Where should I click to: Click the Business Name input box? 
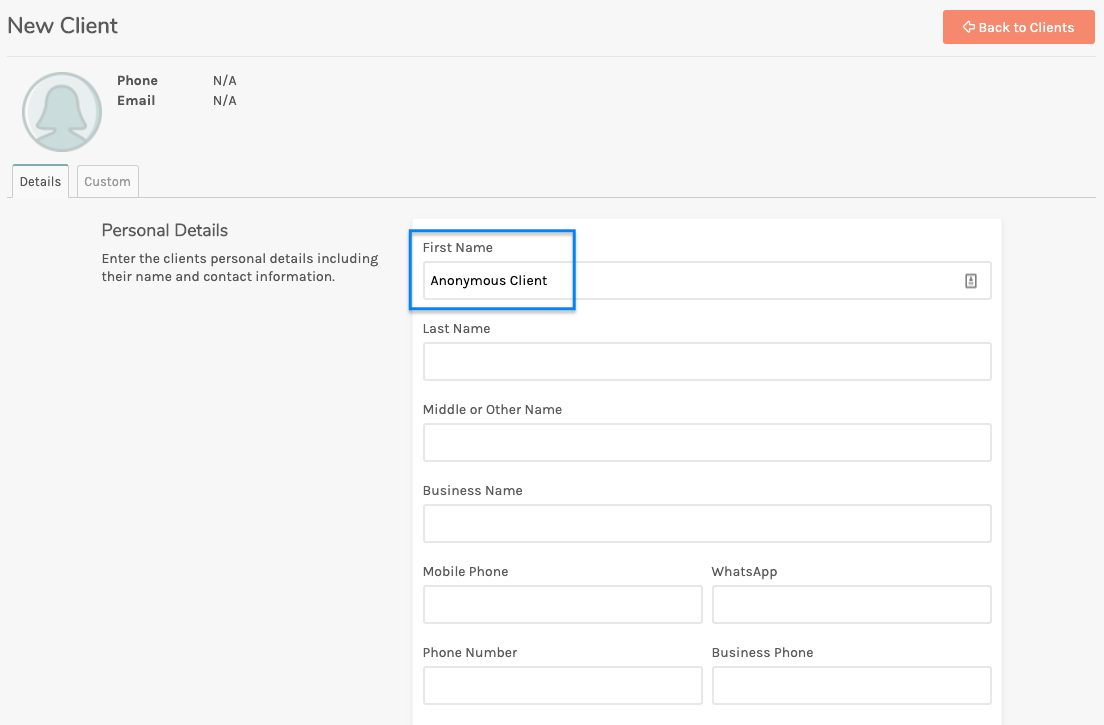(707, 524)
